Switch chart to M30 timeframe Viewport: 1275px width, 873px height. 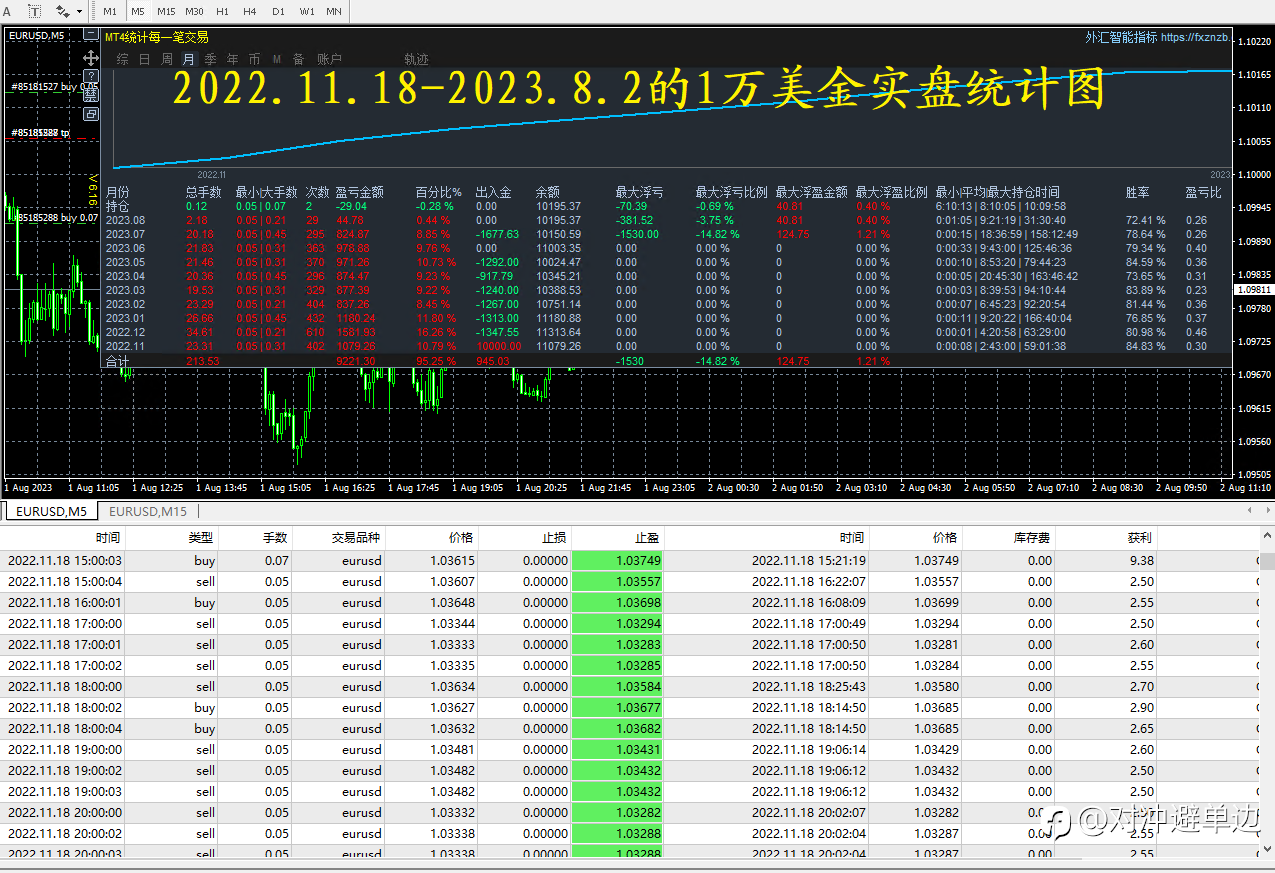click(194, 12)
